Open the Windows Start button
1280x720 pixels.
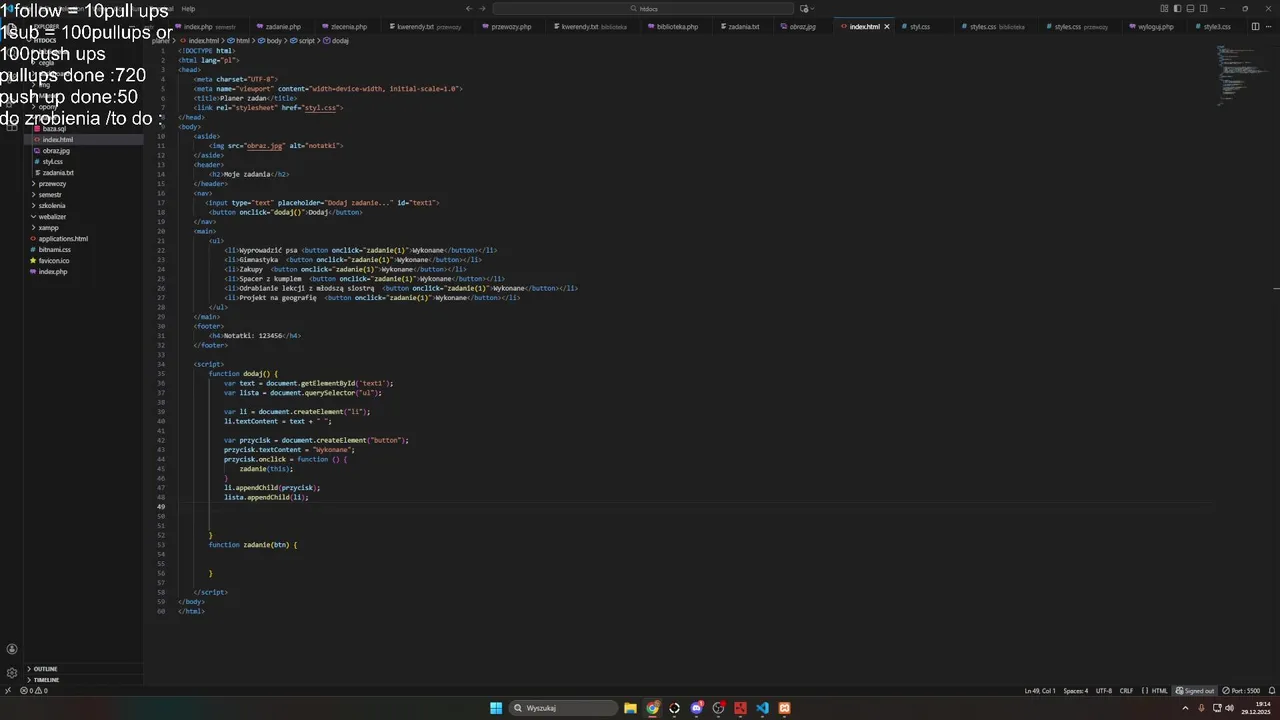pyautogui.click(x=496, y=708)
